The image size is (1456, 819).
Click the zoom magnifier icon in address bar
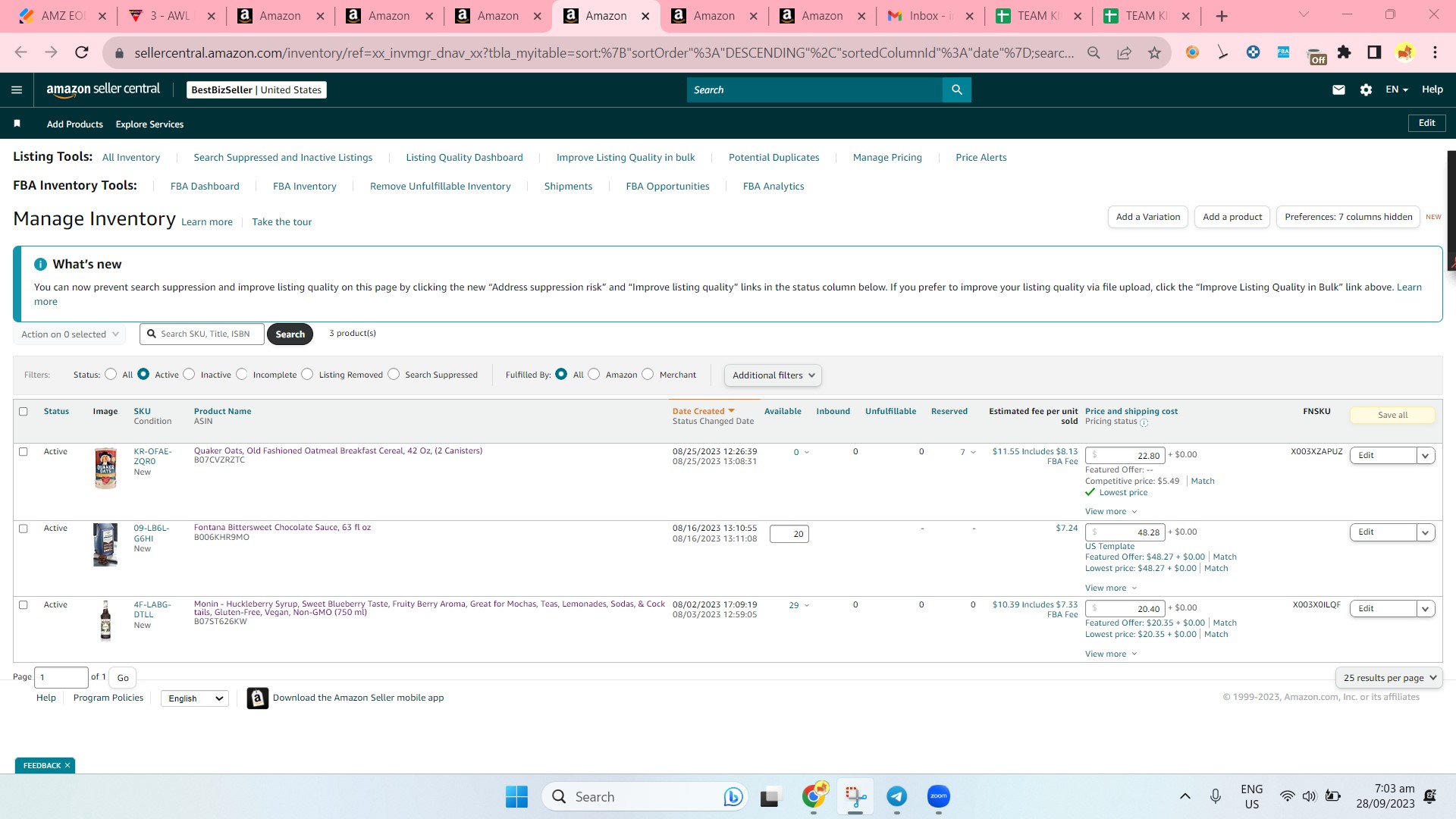pyautogui.click(x=1094, y=52)
